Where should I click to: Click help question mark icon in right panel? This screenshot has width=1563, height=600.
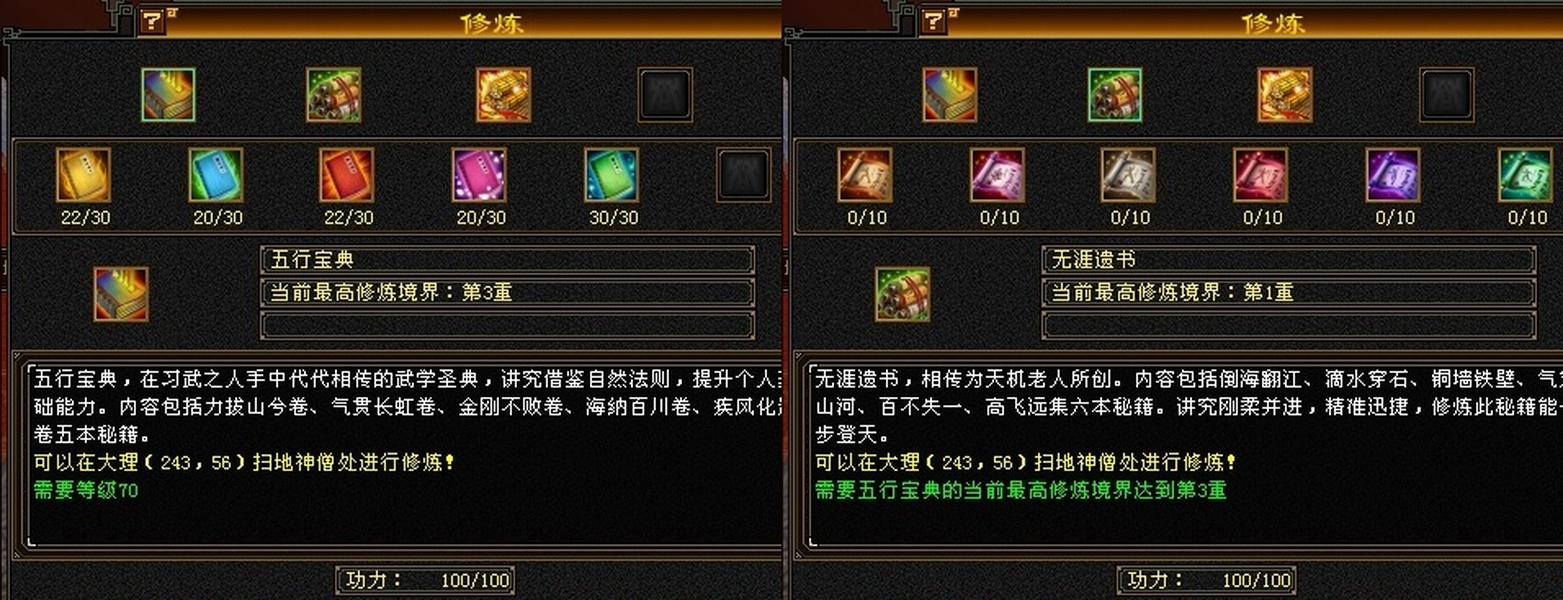(x=933, y=21)
